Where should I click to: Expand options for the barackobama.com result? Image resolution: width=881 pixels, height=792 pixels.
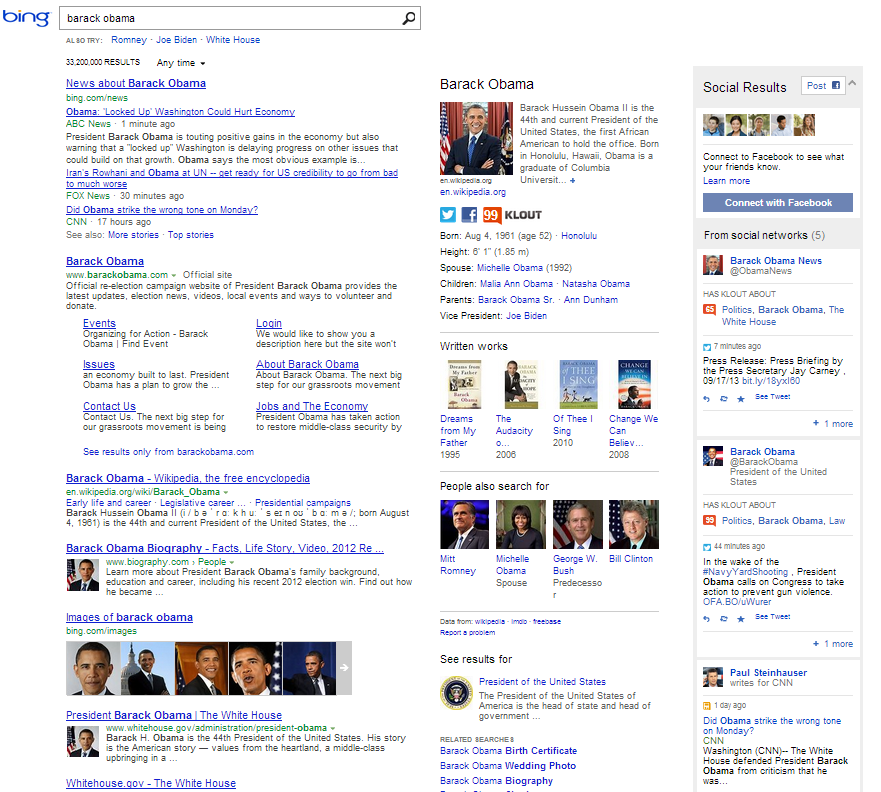point(172,272)
